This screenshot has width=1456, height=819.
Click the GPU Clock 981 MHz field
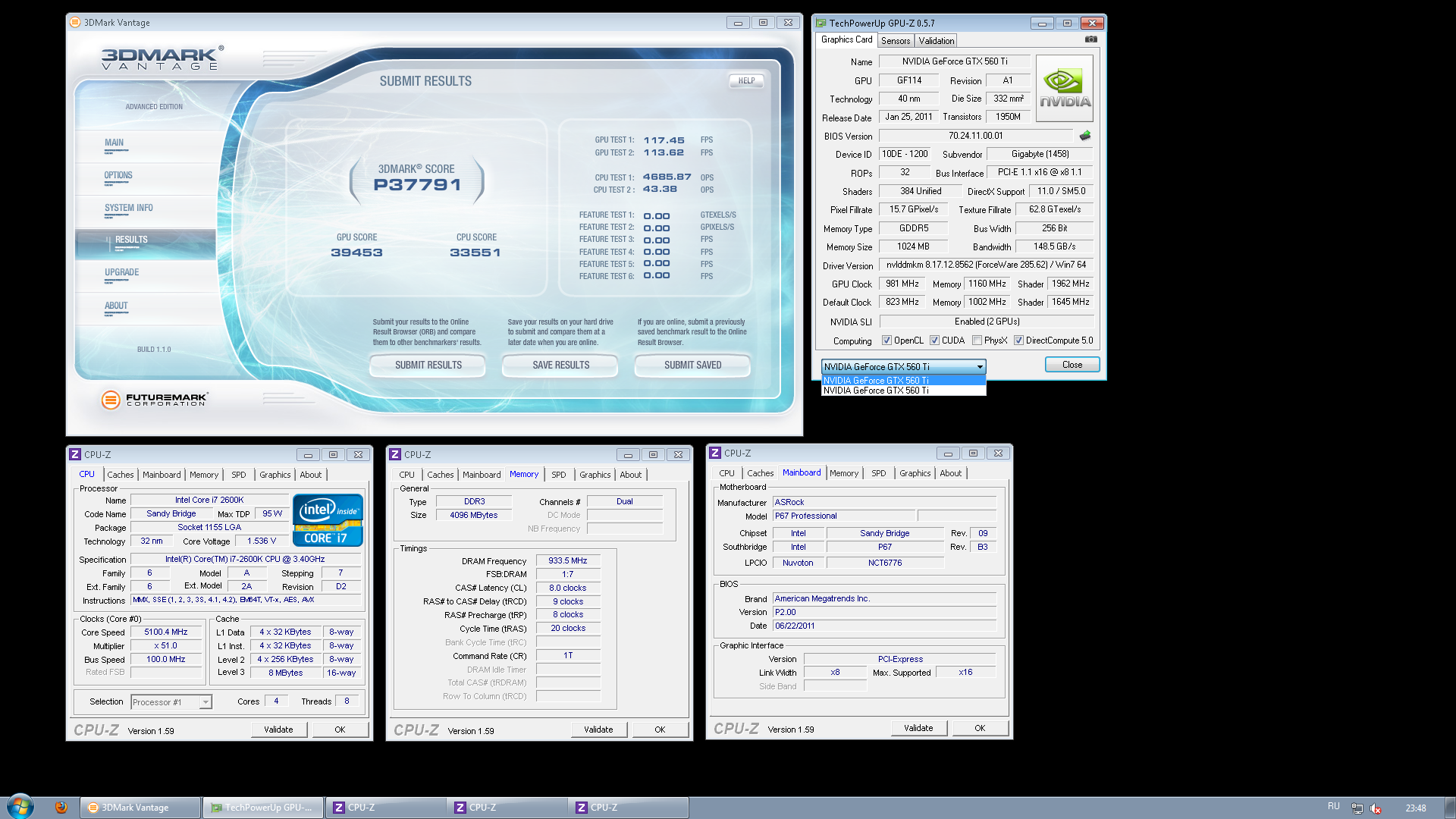coord(902,284)
